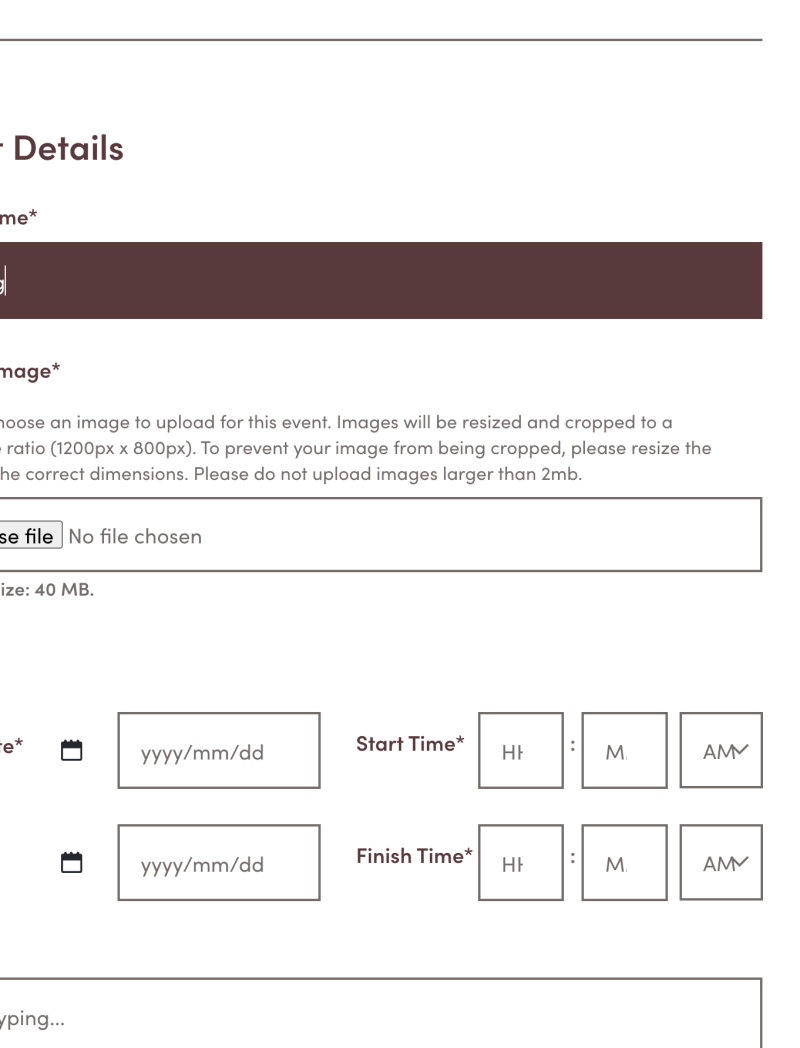Open the Start Time AM/PM dropdown

[x=720, y=750]
